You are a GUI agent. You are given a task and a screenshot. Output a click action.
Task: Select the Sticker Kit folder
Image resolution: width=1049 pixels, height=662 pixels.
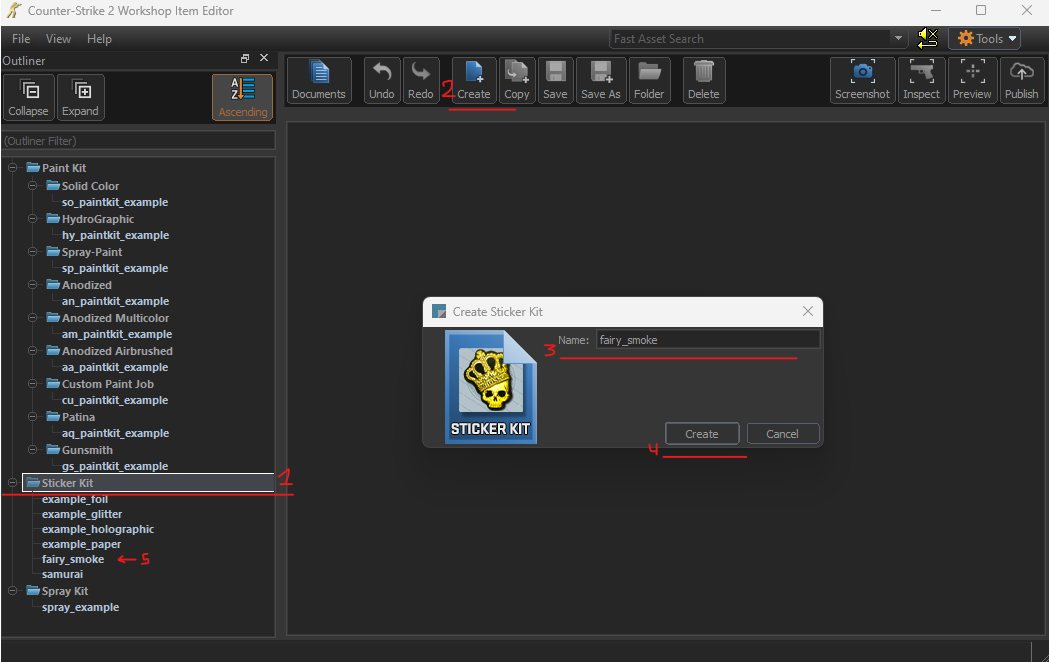(x=149, y=483)
